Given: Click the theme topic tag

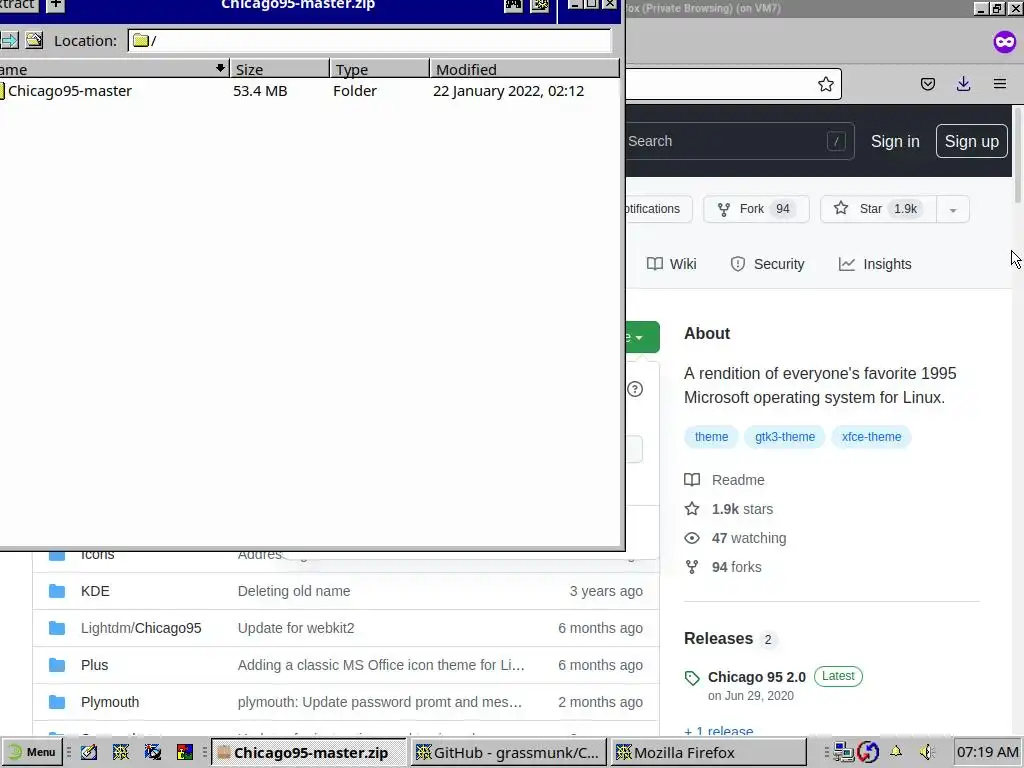Looking at the screenshot, I should tap(711, 437).
